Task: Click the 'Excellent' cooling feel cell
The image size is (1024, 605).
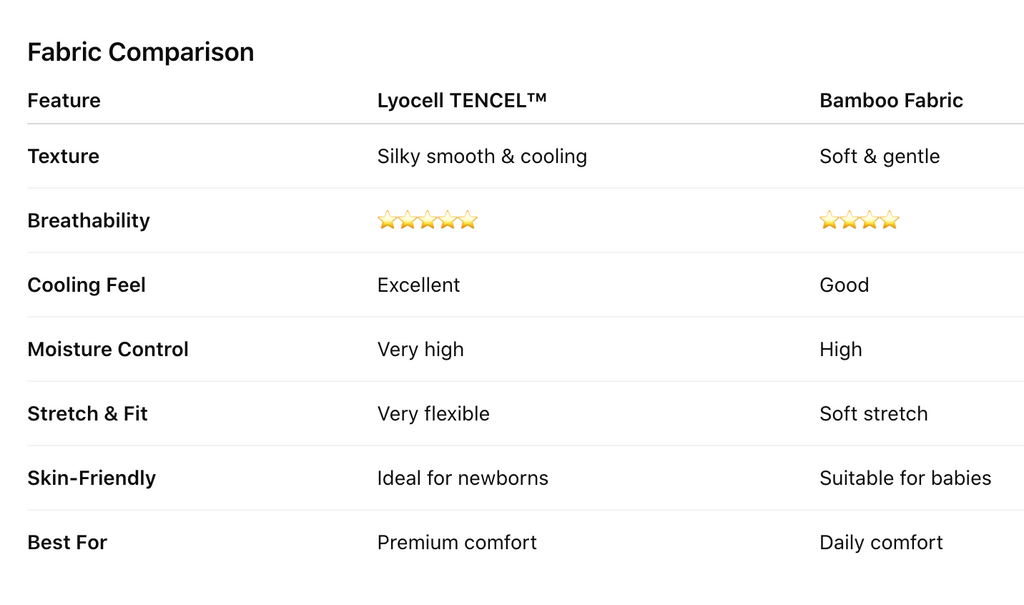Action: click(x=418, y=285)
